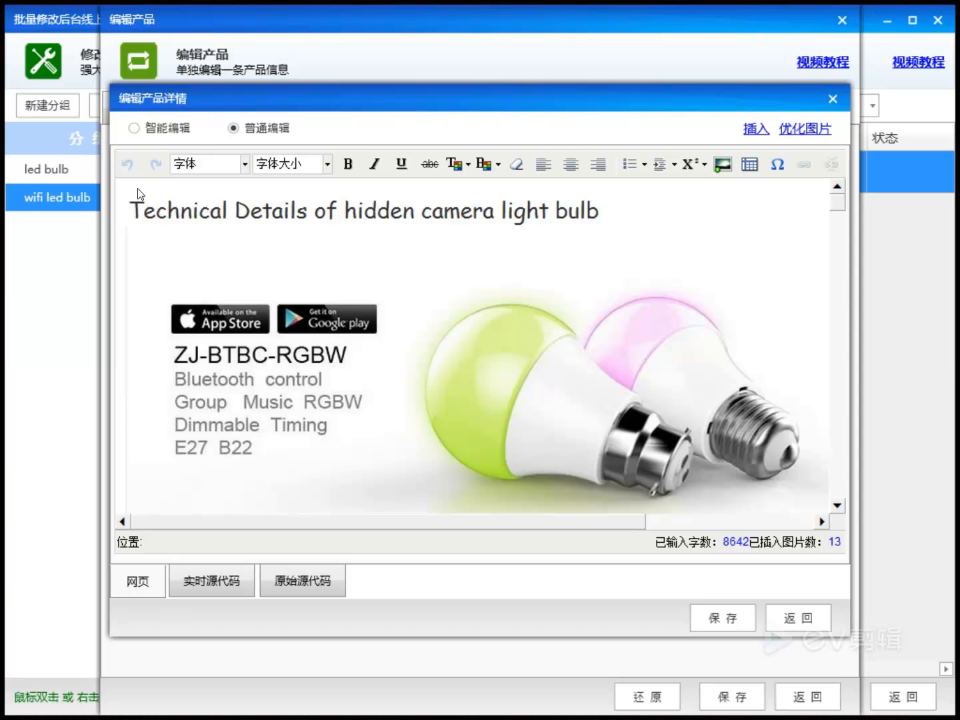
Task: Click the undo arrow icon
Action: click(x=127, y=164)
